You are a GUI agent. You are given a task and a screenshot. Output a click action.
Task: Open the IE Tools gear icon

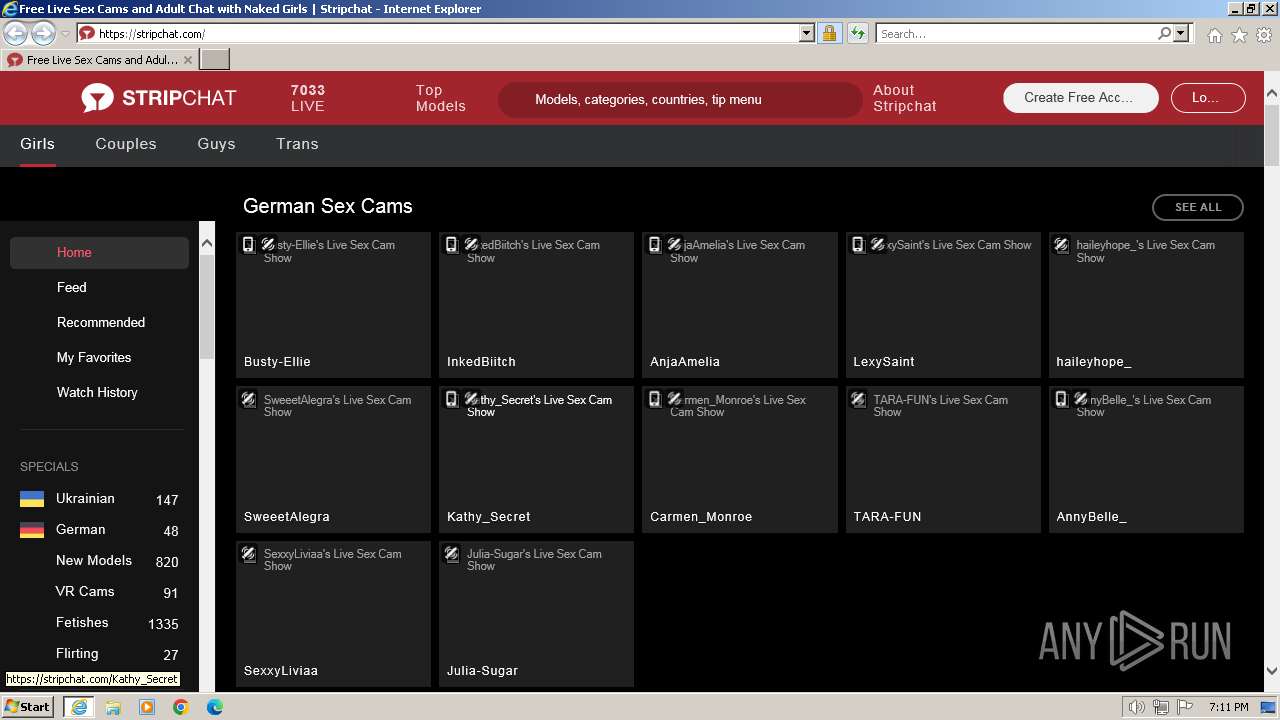[x=1264, y=35]
